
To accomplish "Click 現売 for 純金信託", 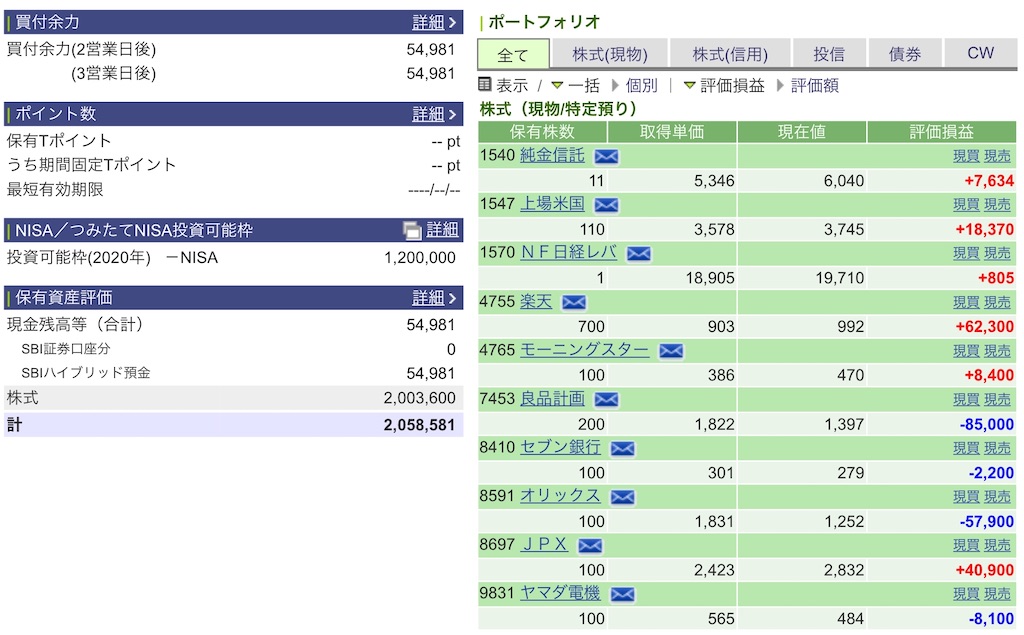I will pos(997,156).
